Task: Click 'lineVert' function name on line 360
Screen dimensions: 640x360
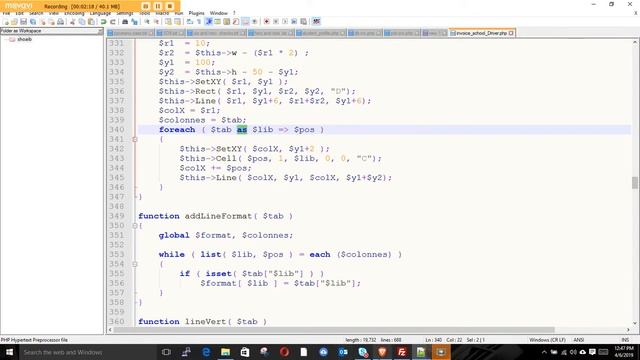Action: tap(205, 322)
